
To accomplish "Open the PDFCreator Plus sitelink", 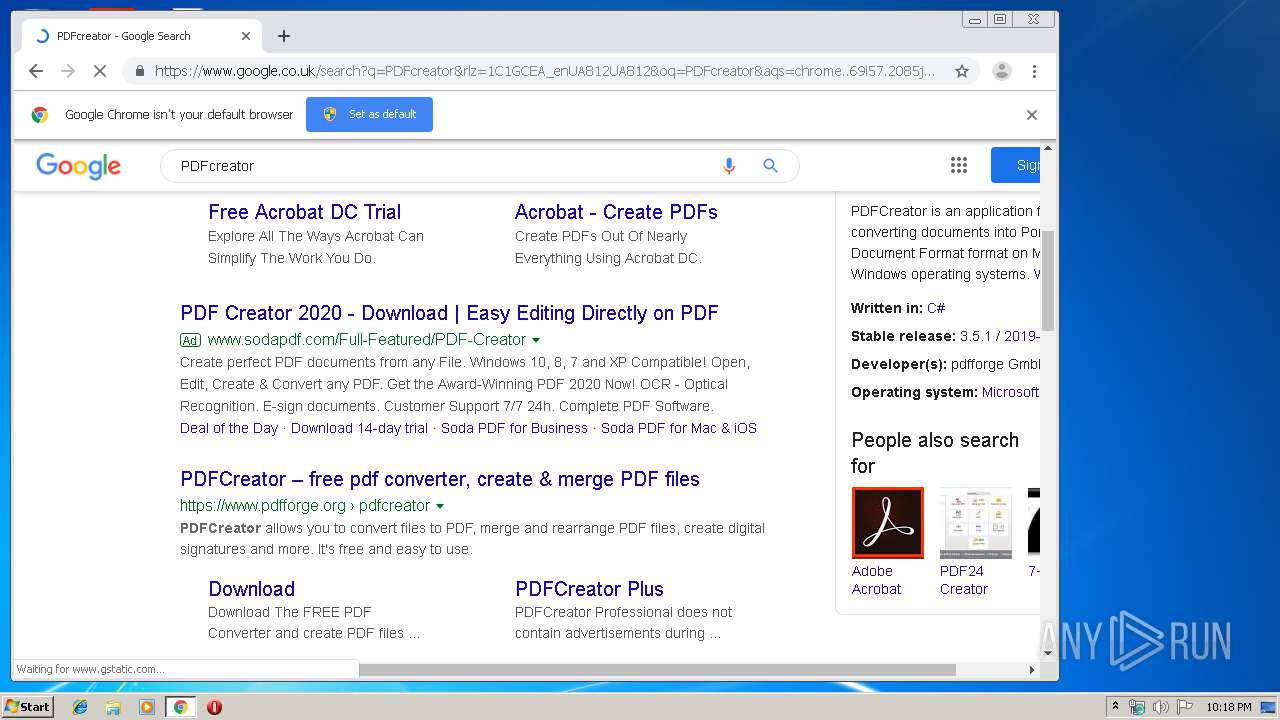I will tap(589, 589).
